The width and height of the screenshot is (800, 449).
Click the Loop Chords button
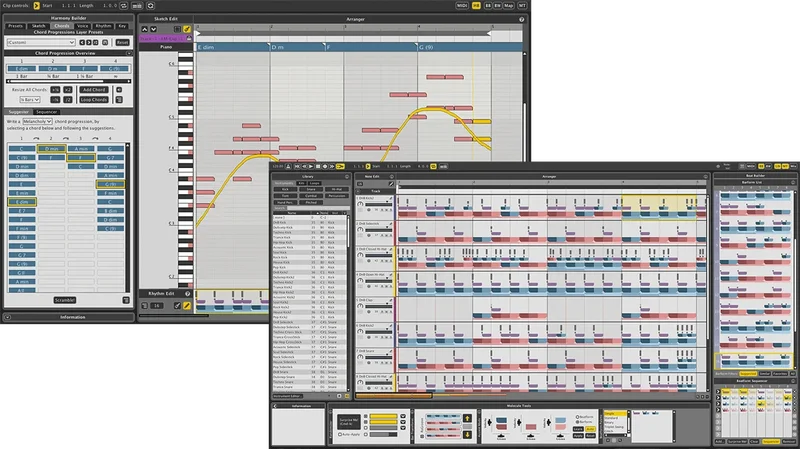pyautogui.click(x=94, y=99)
